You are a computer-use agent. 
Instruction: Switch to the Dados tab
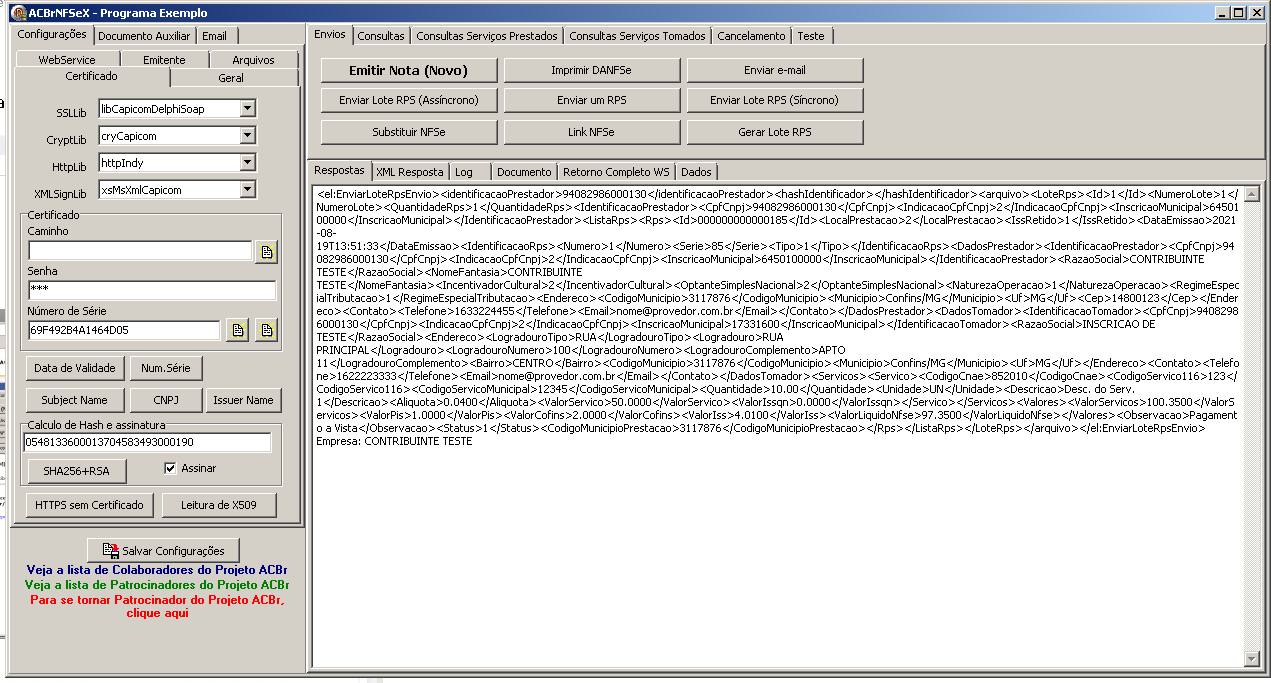pos(696,172)
